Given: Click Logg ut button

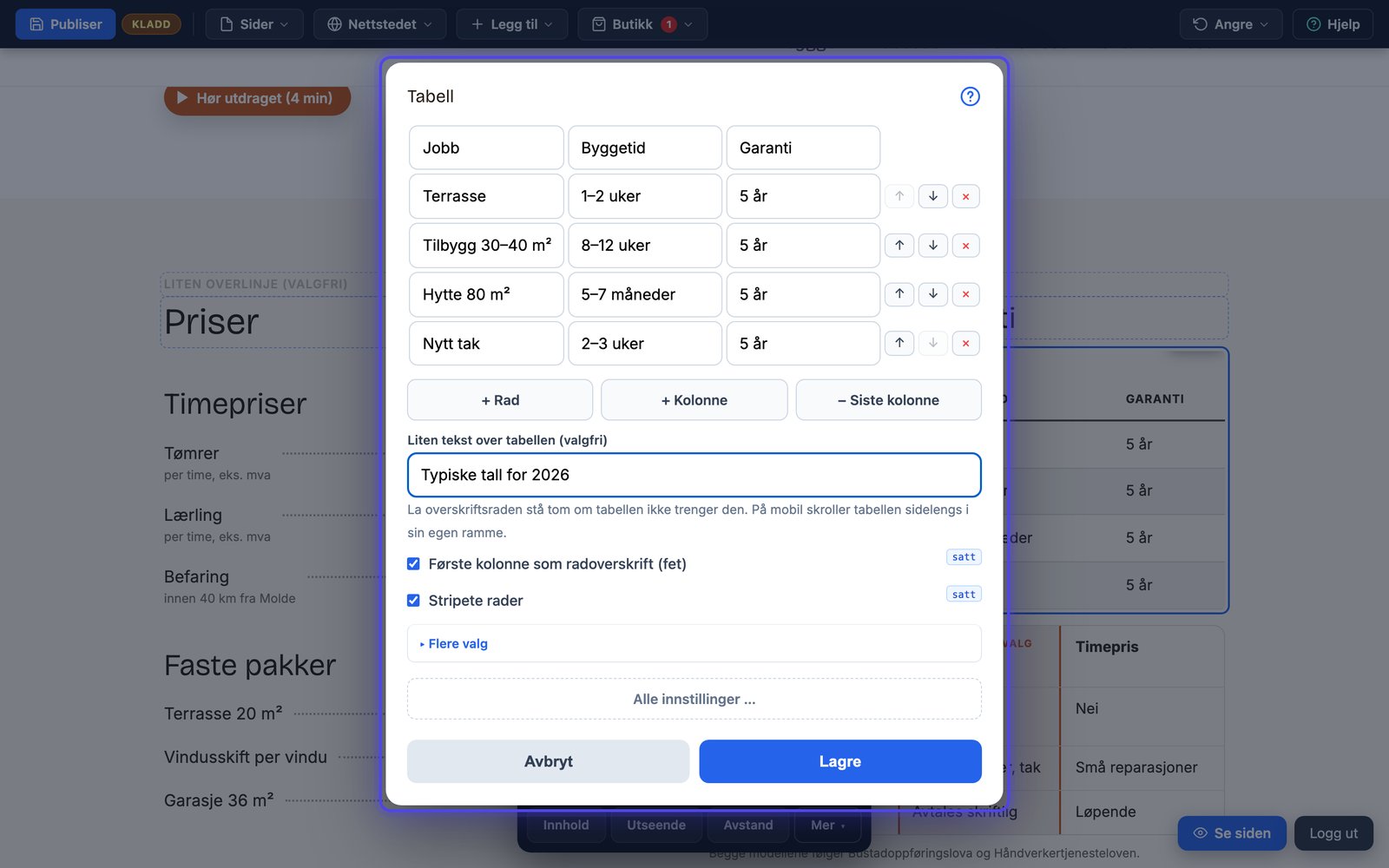Looking at the screenshot, I should pyautogui.click(x=1333, y=833).
